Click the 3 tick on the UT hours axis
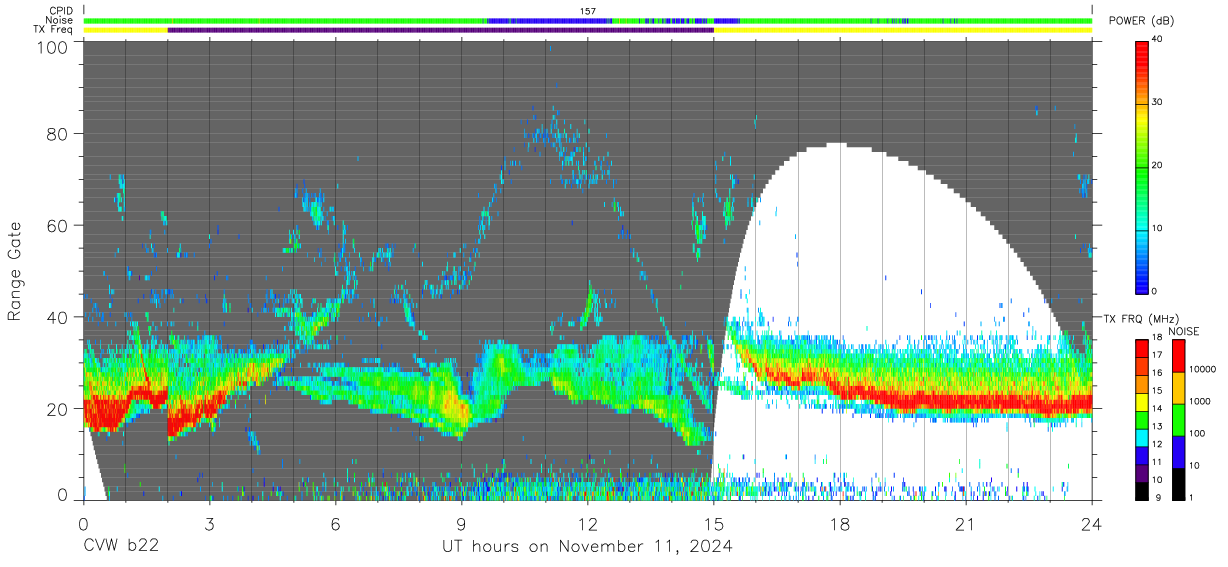 (x=209, y=524)
